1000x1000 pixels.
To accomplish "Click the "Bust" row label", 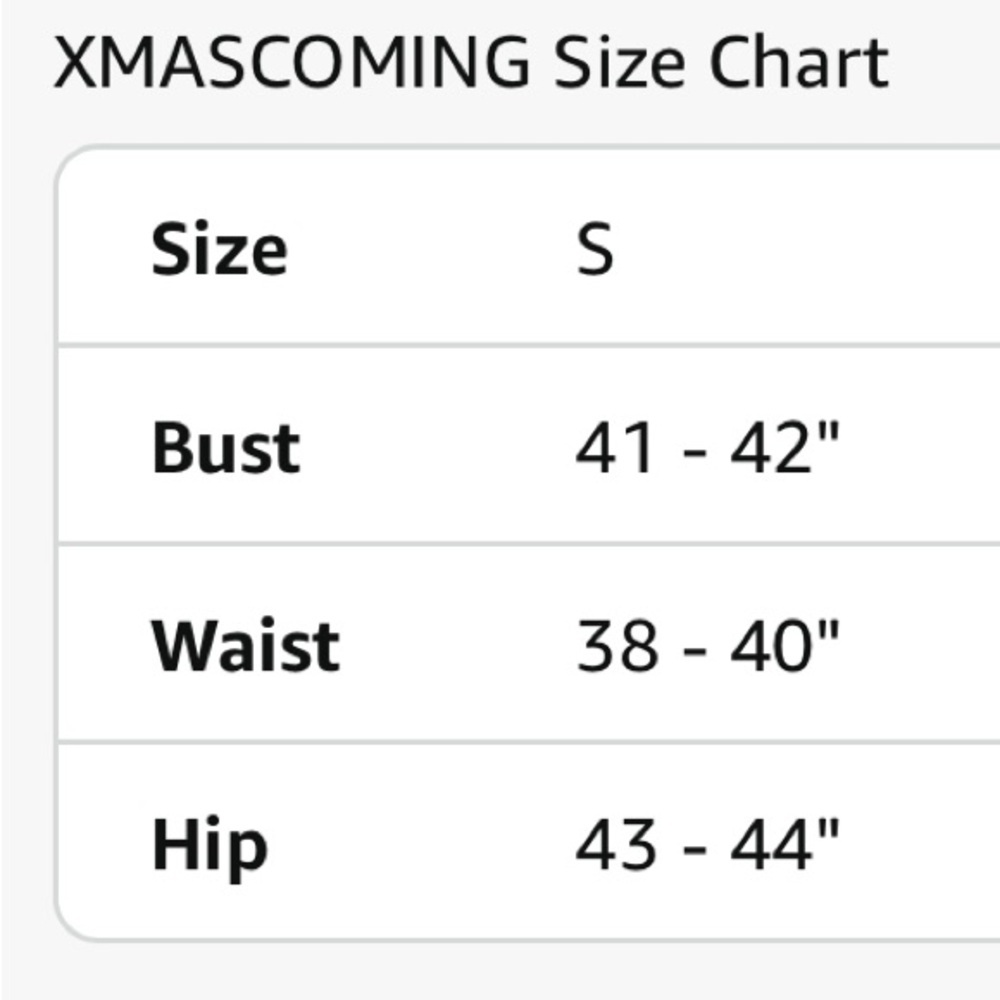I will coord(225,448).
